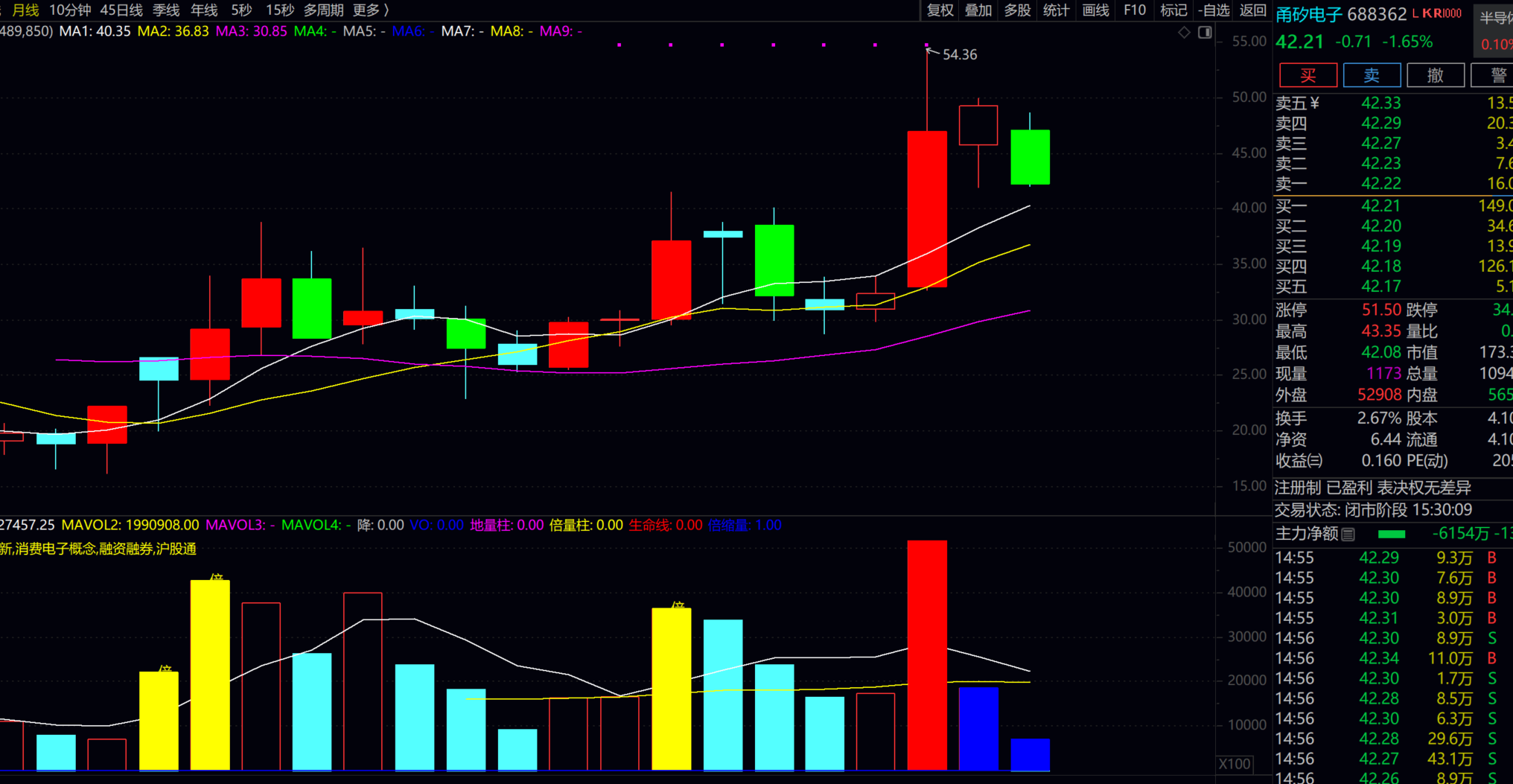
Task: Click the red L tag beside the stock code
Action: pyautogui.click(x=1415, y=13)
